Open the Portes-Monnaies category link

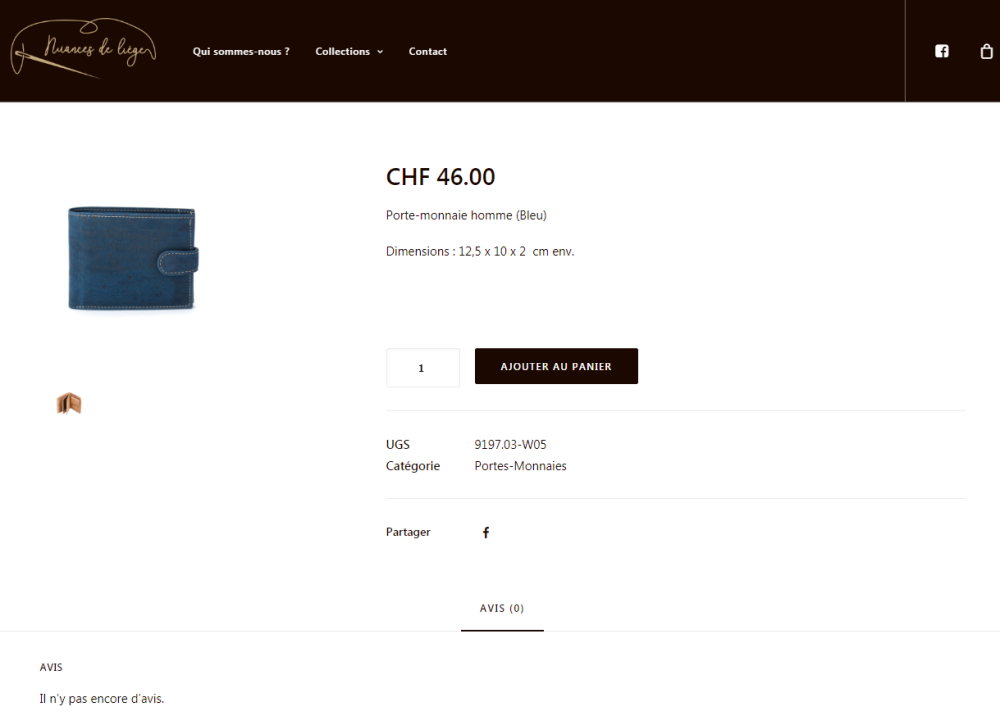(520, 466)
